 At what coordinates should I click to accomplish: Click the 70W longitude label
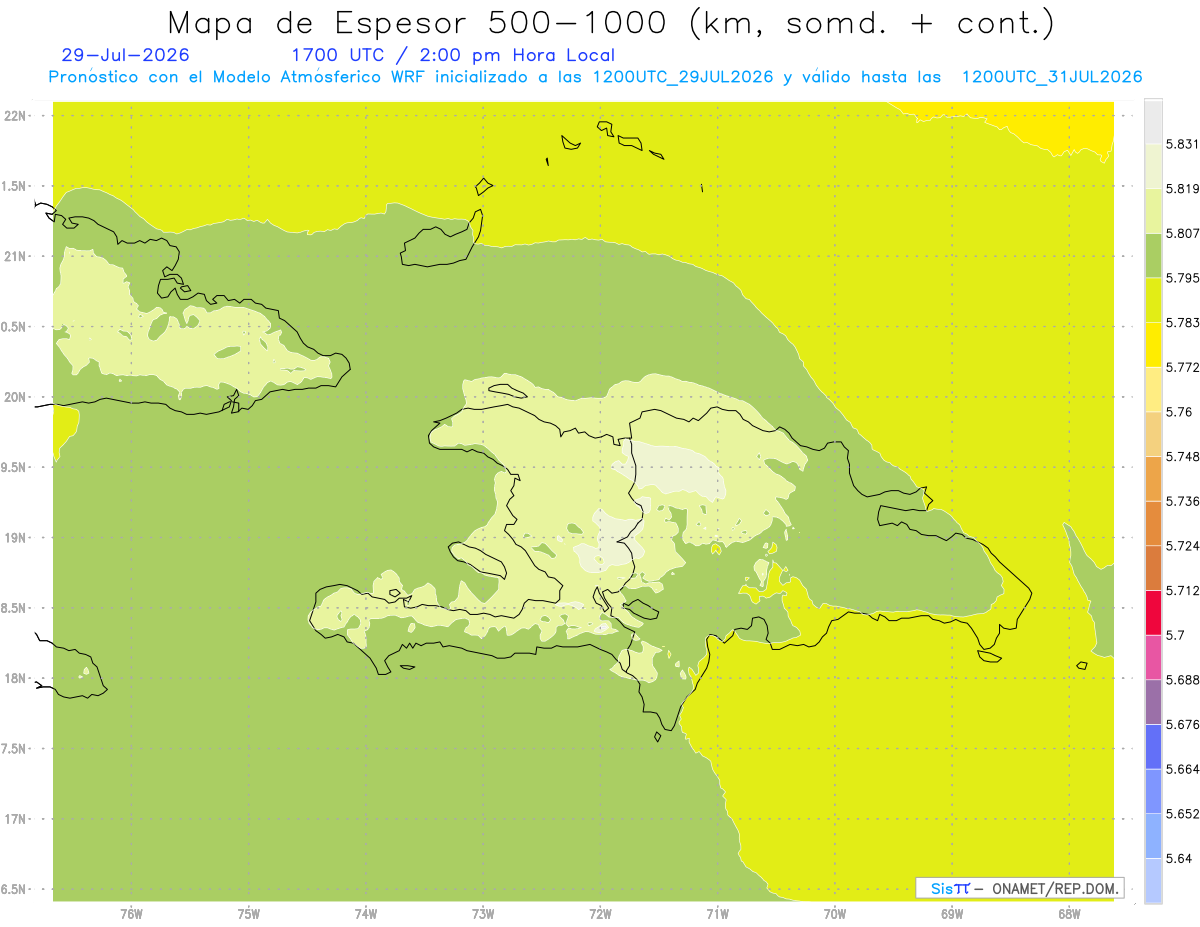coord(835,914)
